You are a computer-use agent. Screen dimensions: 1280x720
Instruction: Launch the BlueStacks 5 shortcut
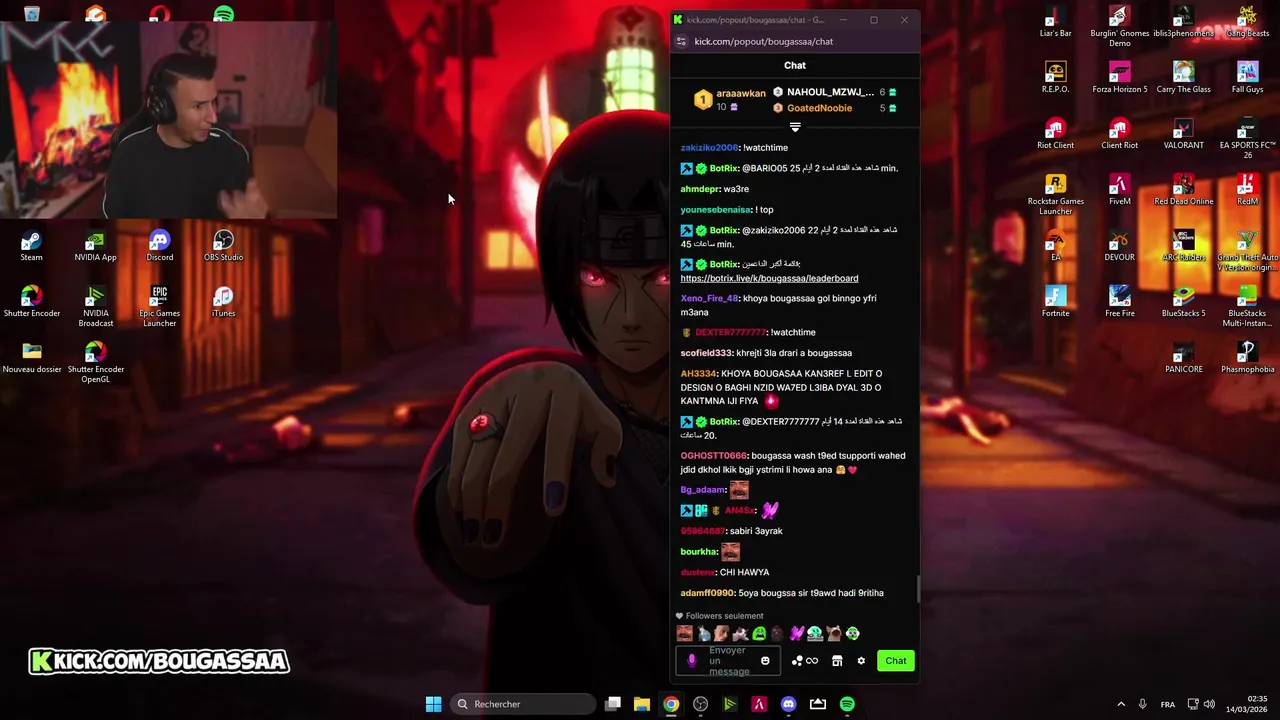1183,302
